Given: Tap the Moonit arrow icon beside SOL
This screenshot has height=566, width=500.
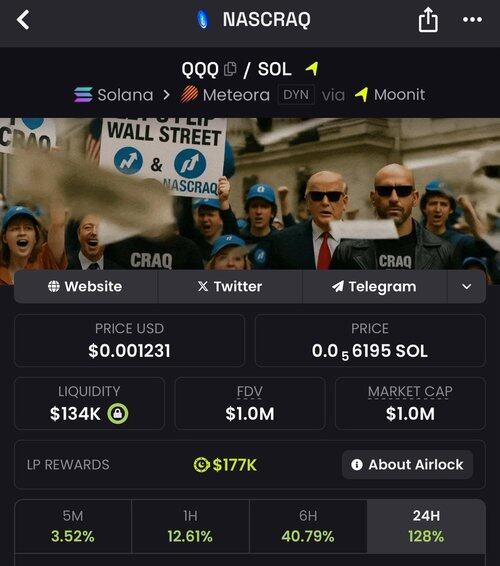Looking at the screenshot, I should click(312, 68).
